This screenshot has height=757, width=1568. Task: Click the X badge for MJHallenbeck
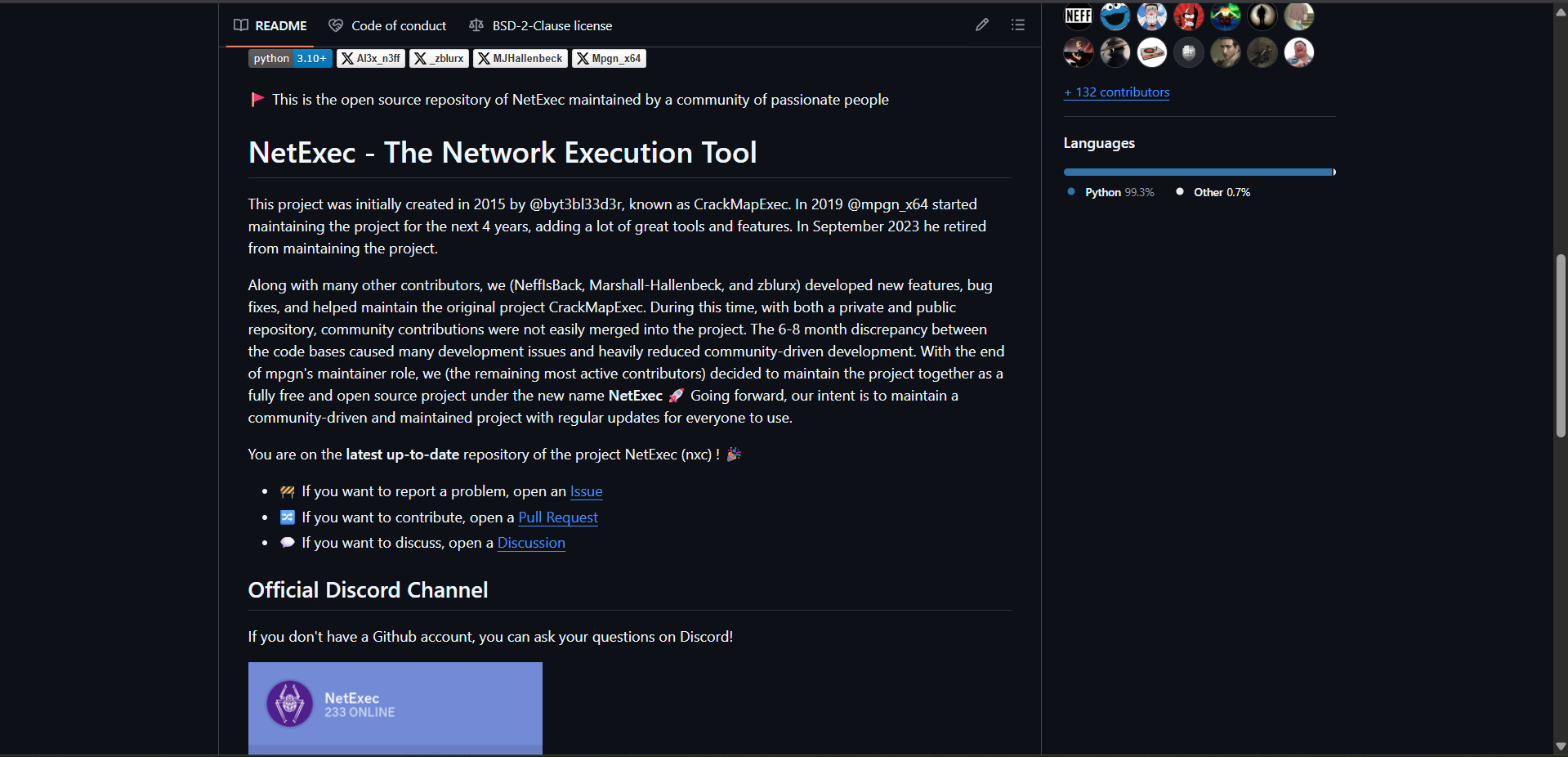(x=520, y=58)
